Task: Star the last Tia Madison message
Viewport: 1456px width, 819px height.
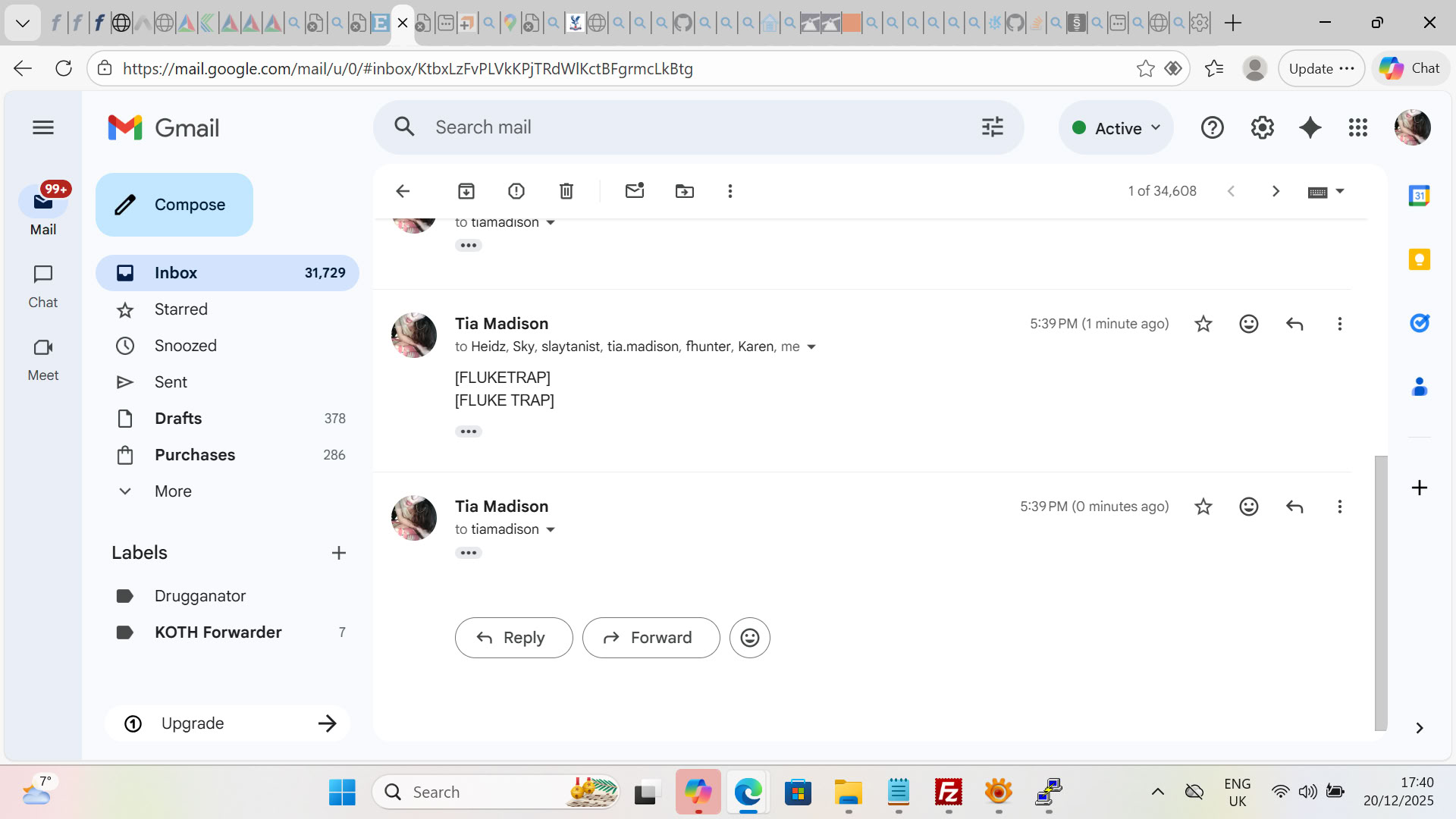Action: click(x=1203, y=507)
